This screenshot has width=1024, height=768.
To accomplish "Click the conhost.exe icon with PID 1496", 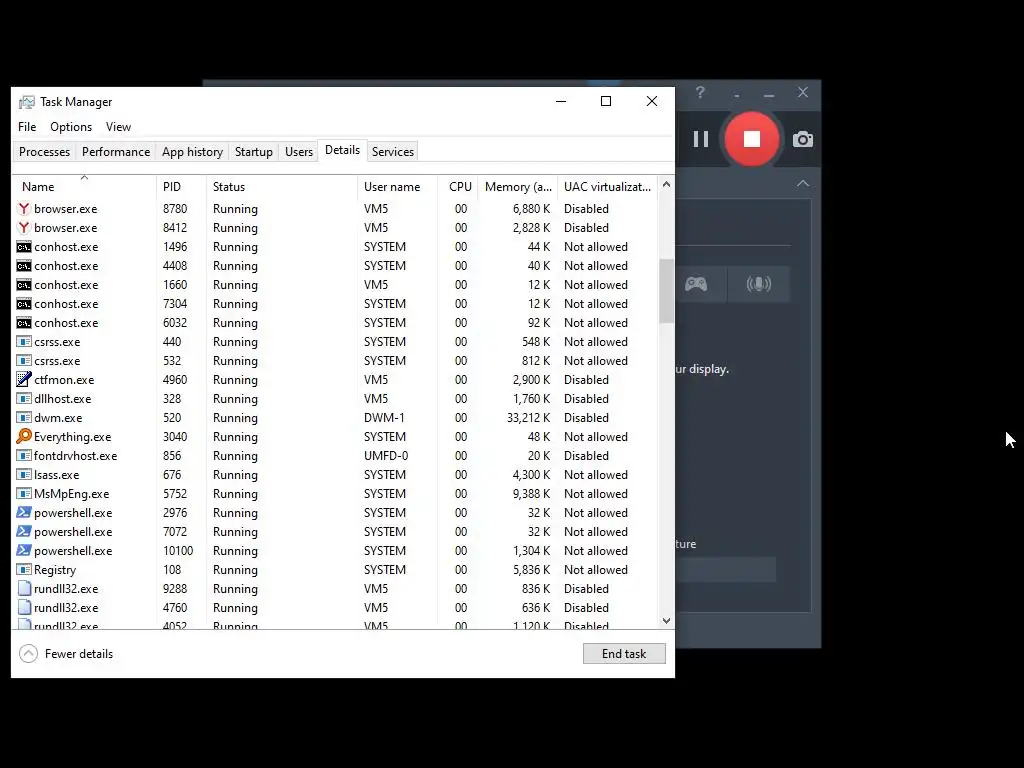I will tap(24, 247).
